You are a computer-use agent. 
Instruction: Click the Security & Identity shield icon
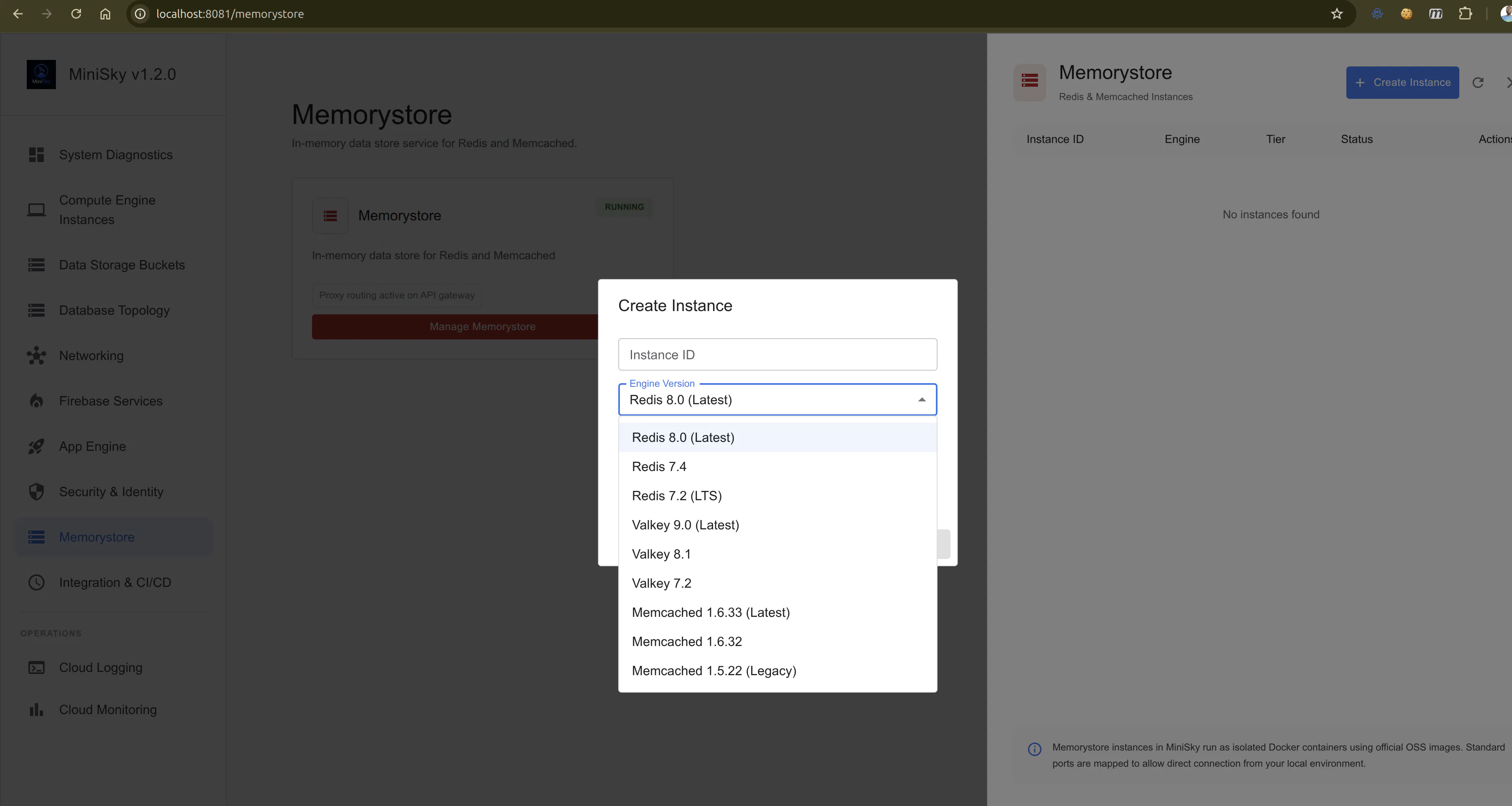[36, 492]
